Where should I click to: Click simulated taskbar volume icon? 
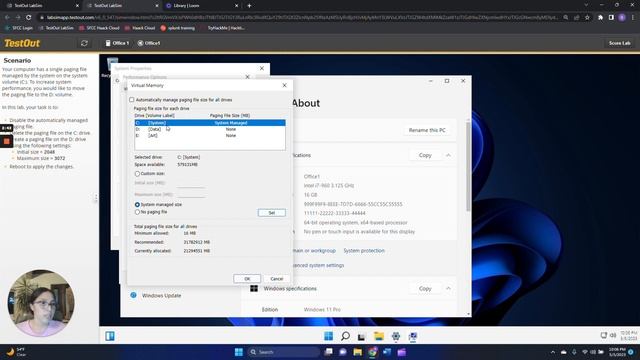pos(613,335)
